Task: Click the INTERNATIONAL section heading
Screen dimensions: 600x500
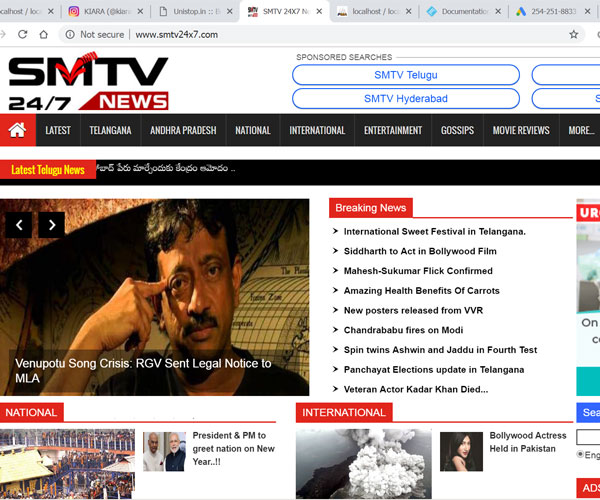Action: click(x=344, y=412)
